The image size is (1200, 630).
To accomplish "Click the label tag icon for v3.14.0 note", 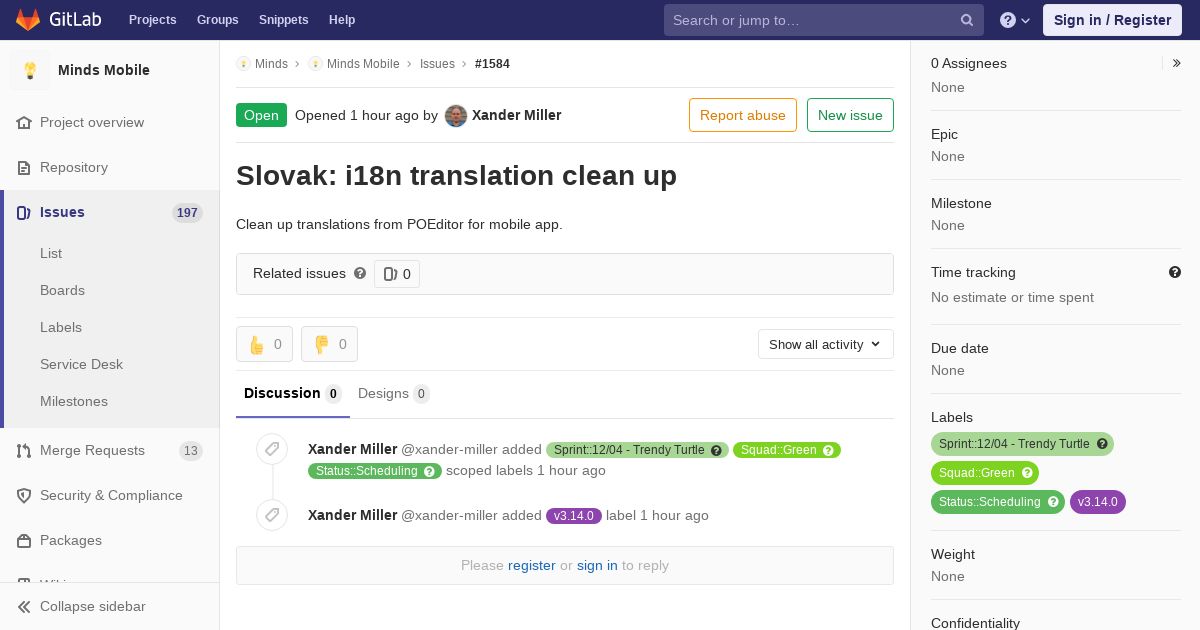I will click(272, 515).
